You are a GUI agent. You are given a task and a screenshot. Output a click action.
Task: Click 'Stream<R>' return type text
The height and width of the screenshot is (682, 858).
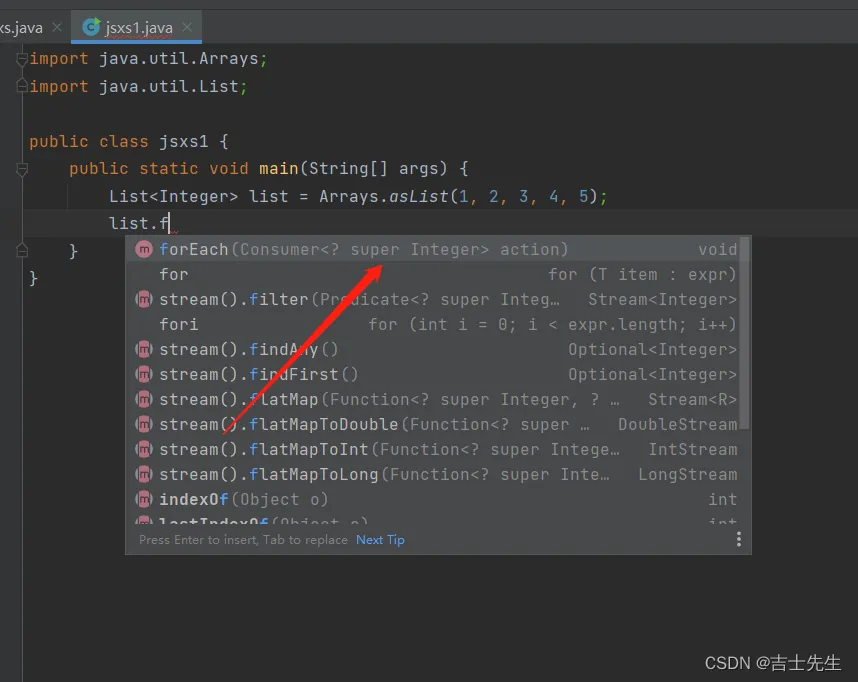pyautogui.click(x=693, y=400)
